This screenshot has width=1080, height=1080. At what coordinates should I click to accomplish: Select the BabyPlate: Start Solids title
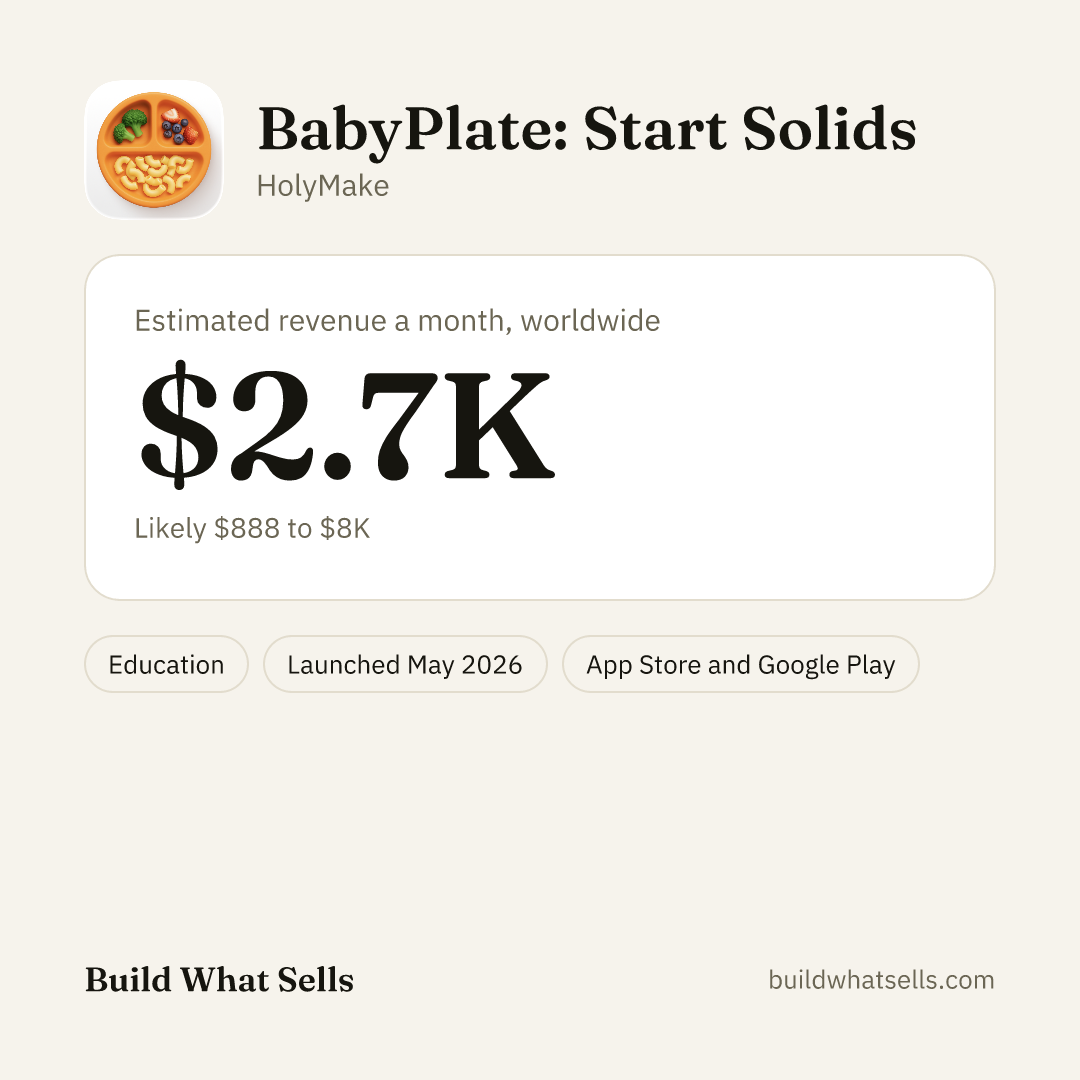[587, 129]
